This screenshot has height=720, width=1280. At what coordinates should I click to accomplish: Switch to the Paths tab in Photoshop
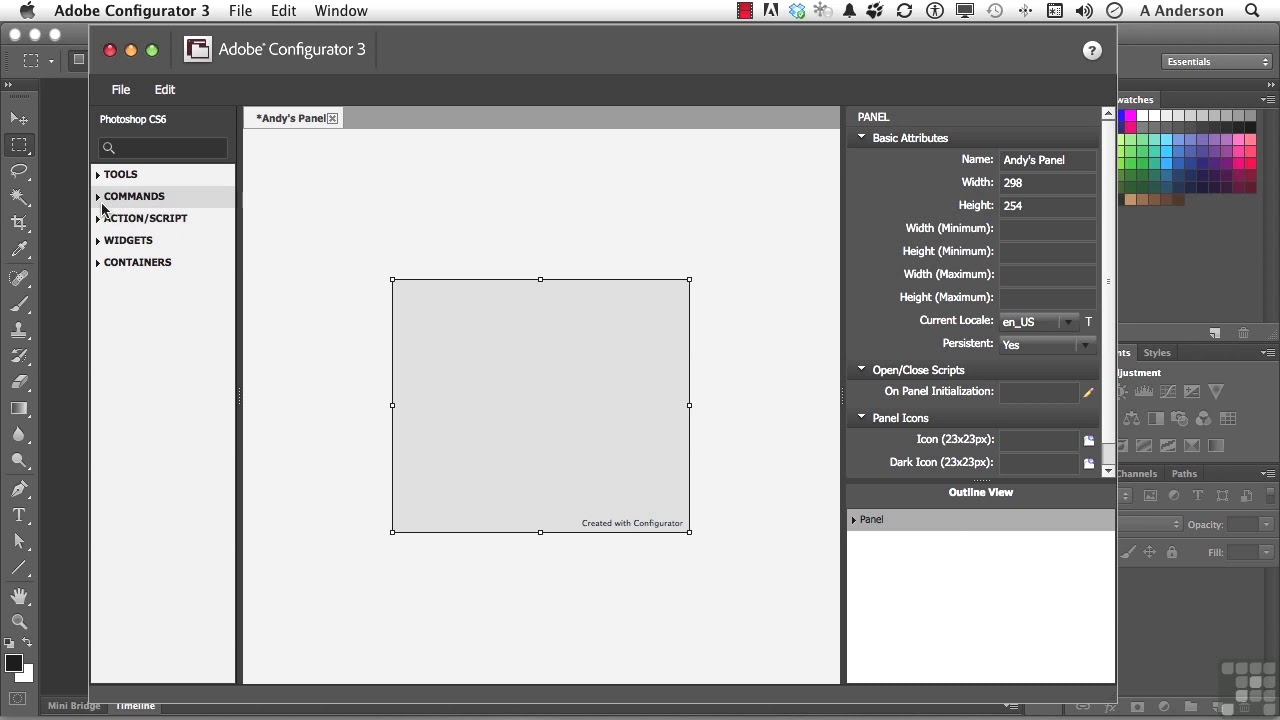pos(1184,474)
